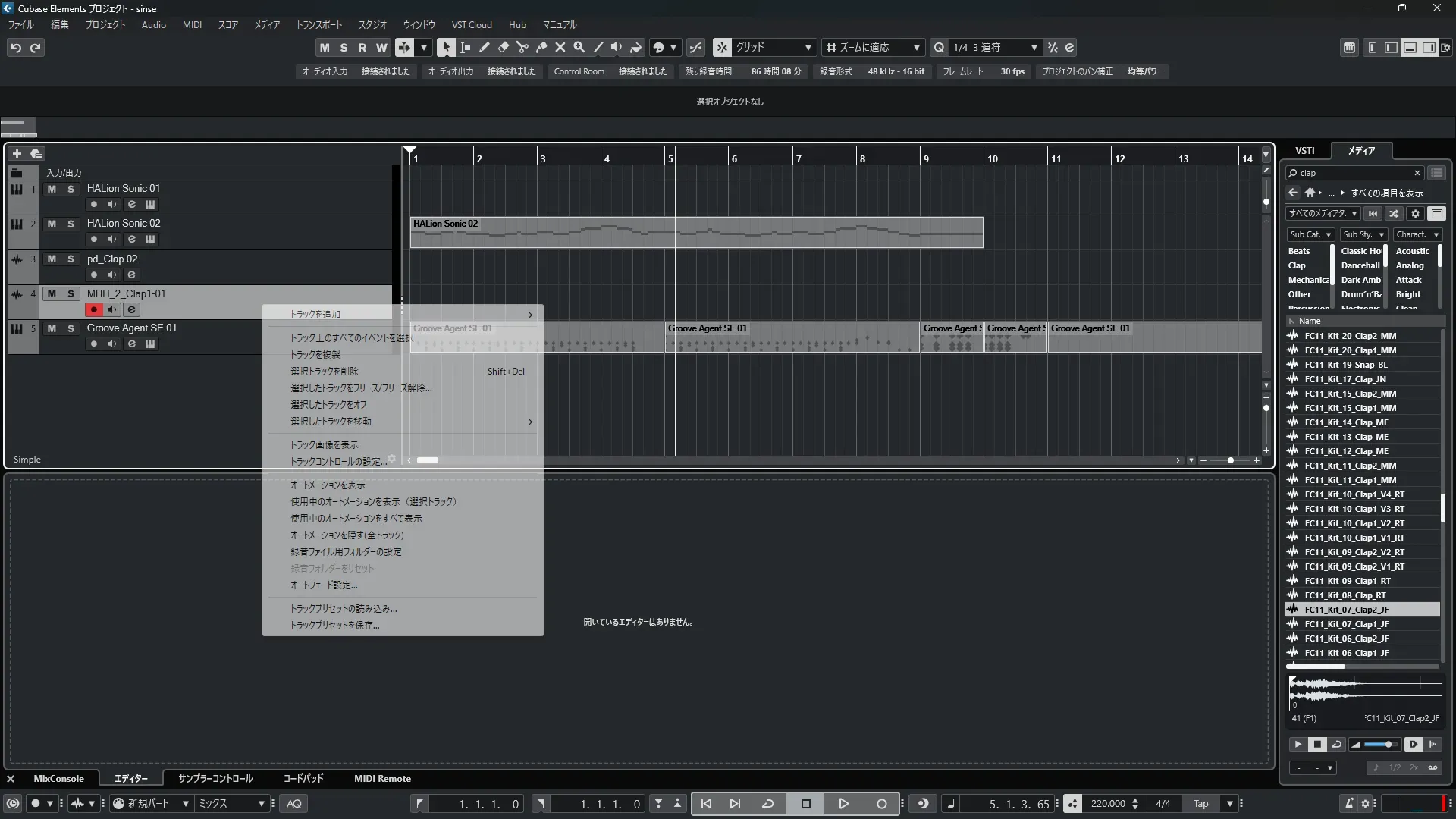Choose 選択トラックを削除 from context menu
Screen dimensions: 1456x819
(325, 371)
